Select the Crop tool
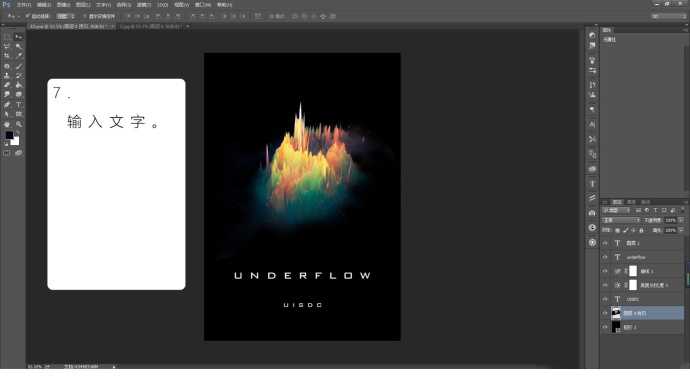The height and width of the screenshot is (388, 690). coord(7,56)
